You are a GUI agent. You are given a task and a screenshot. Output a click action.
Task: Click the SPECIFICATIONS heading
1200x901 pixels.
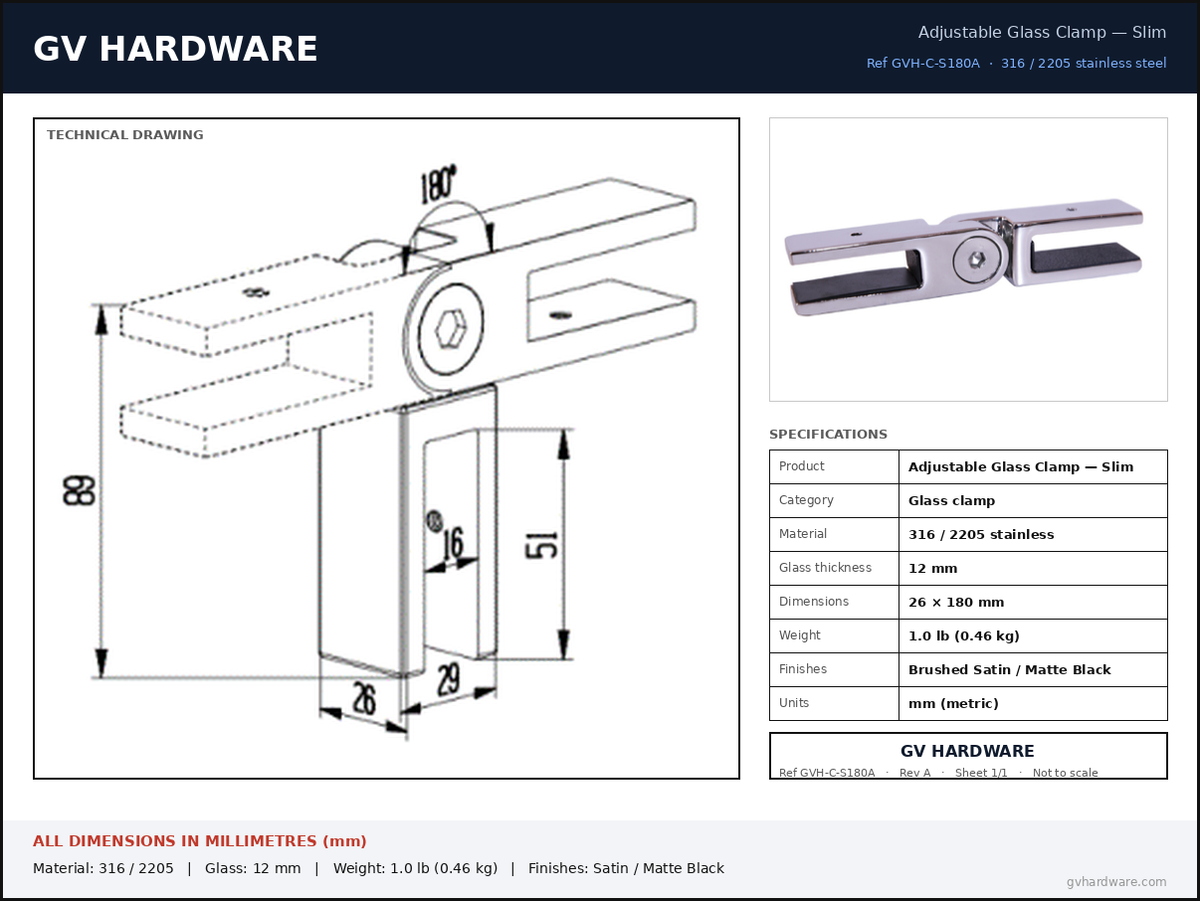click(x=828, y=434)
